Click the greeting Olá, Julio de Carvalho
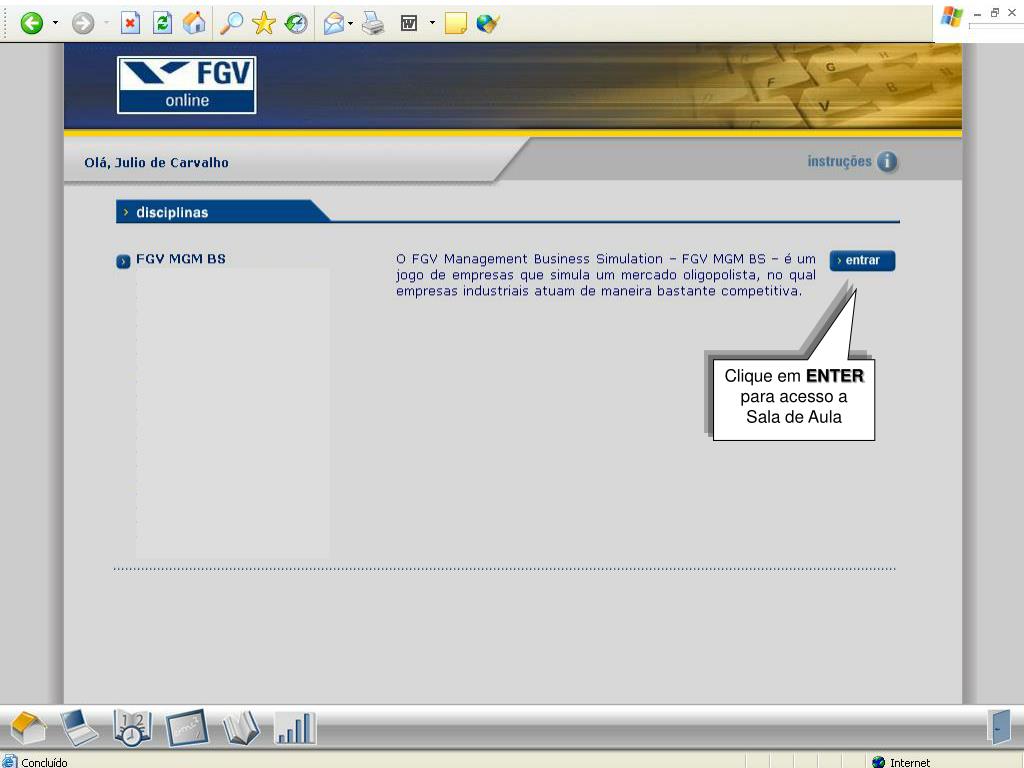The width and height of the screenshot is (1024, 768). coord(157,163)
